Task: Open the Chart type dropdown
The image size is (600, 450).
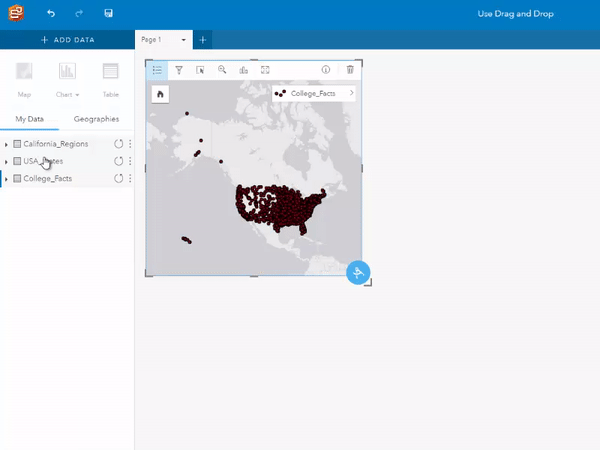Action: pyautogui.click(x=67, y=79)
